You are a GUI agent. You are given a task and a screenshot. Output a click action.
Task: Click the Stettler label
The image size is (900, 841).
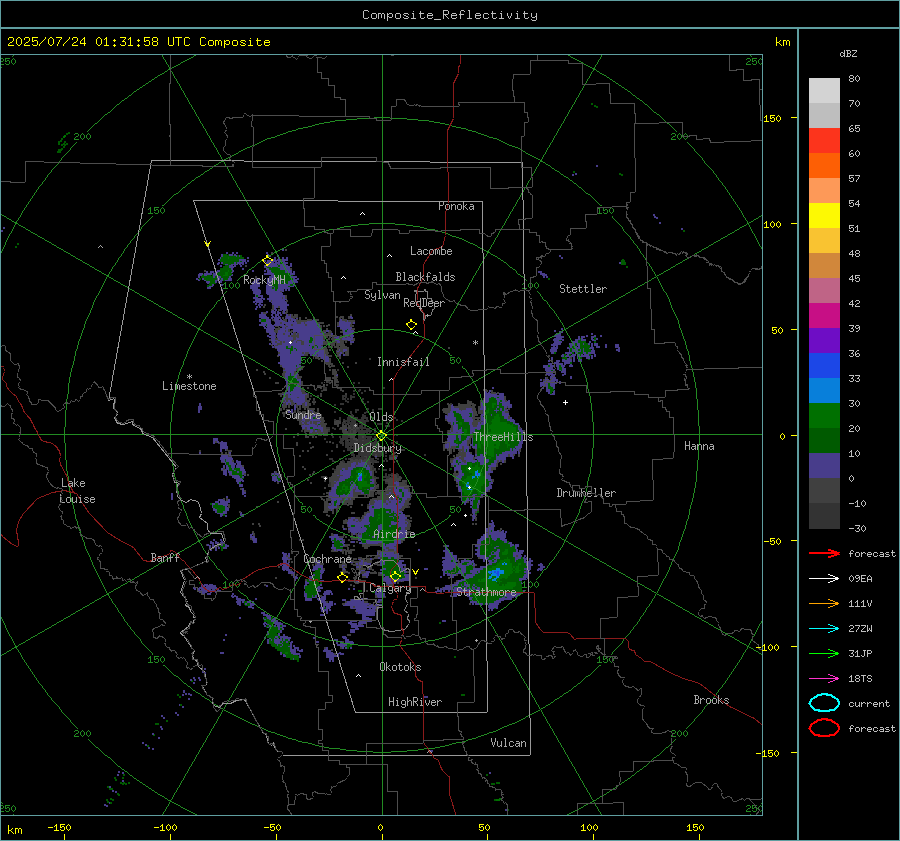[x=583, y=289]
